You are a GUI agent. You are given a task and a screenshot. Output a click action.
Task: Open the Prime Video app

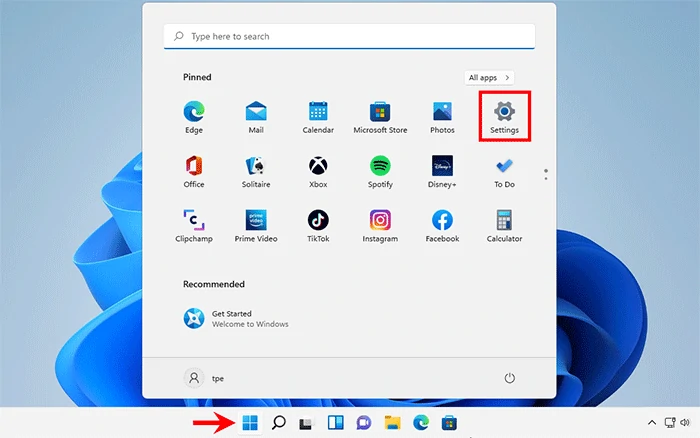click(256, 226)
